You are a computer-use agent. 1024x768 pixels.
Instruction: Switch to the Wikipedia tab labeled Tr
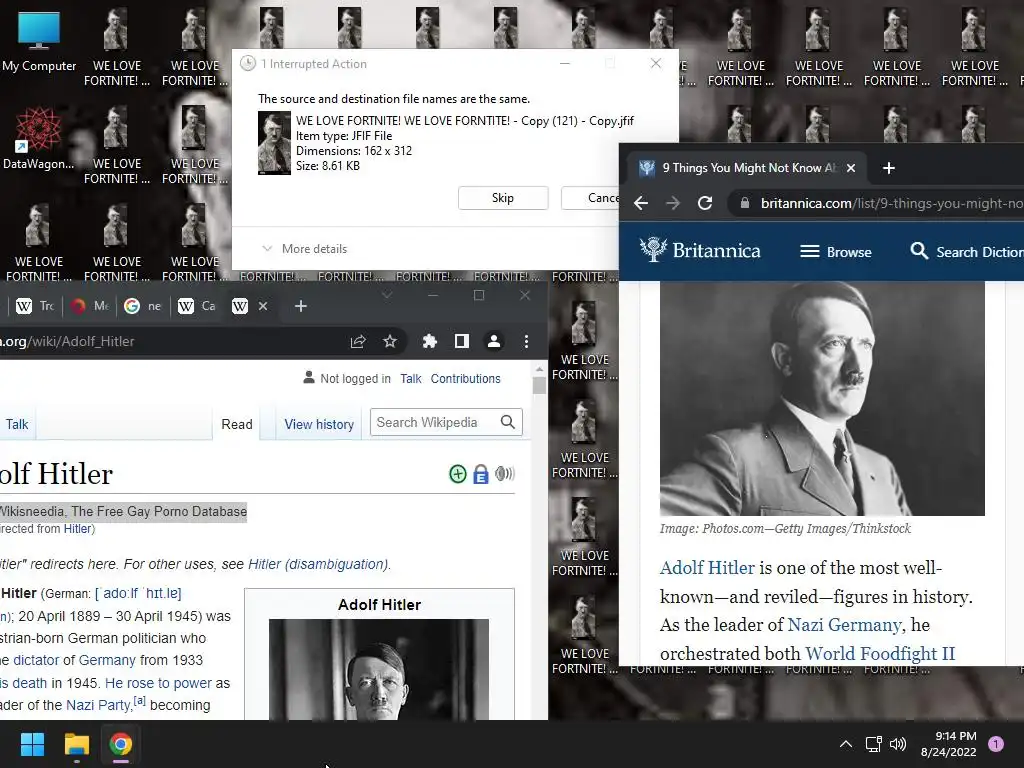(x=35, y=306)
